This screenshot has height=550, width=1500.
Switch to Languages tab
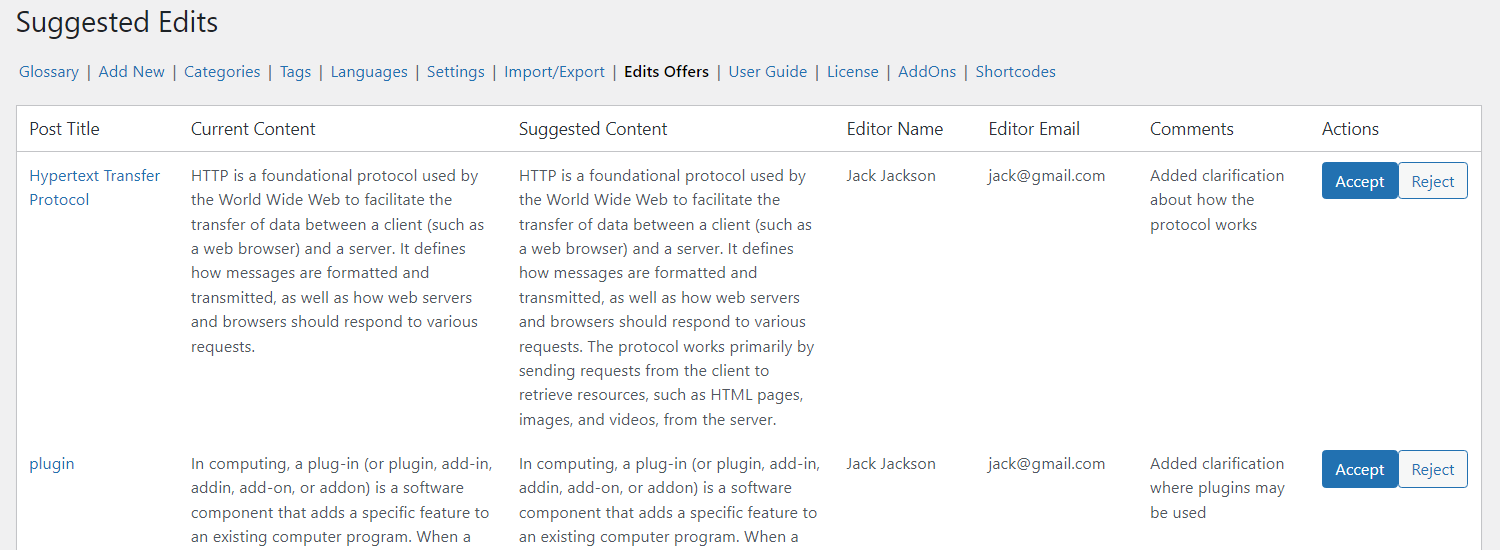pos(369,72)
